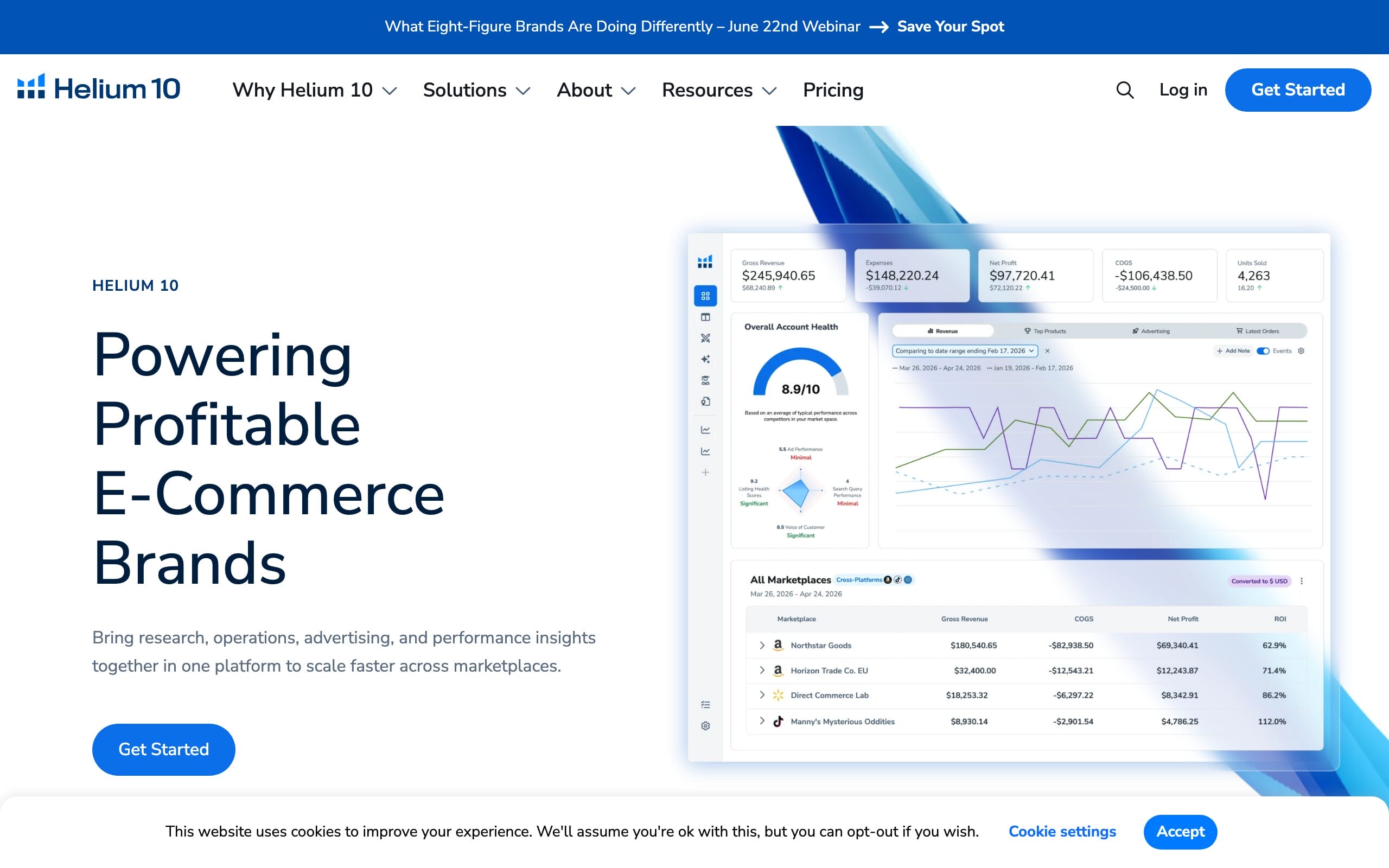
Task: Click the header Get Started button
Action: pyautogui.click(x=1298, y=90)
